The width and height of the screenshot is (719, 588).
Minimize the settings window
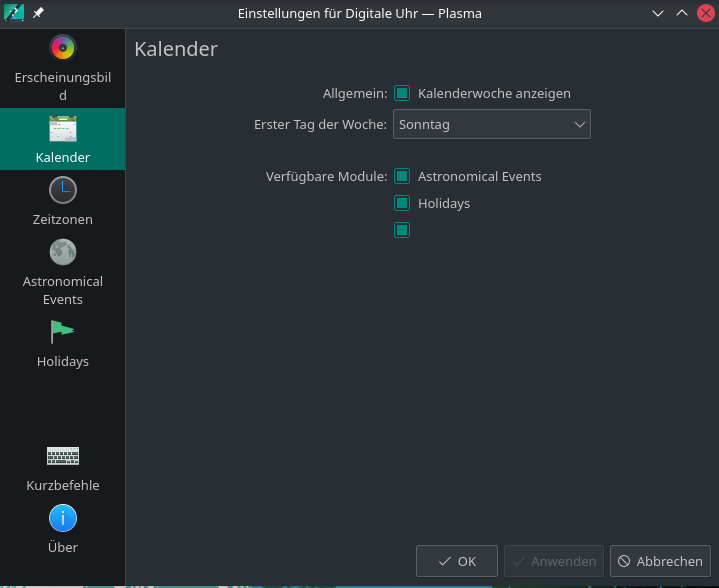pyautogui.click(x=658, y=13)
